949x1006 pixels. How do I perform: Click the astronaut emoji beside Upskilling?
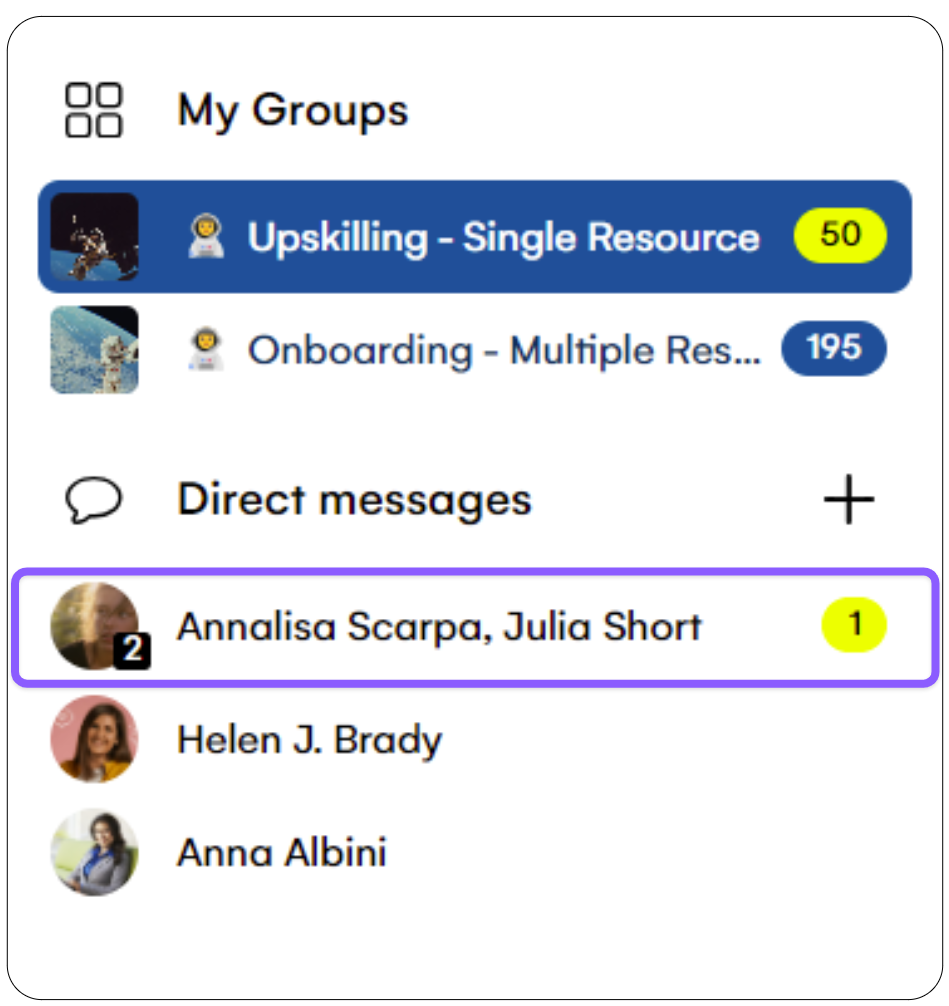pyautogui.click(x=205, y=237)
